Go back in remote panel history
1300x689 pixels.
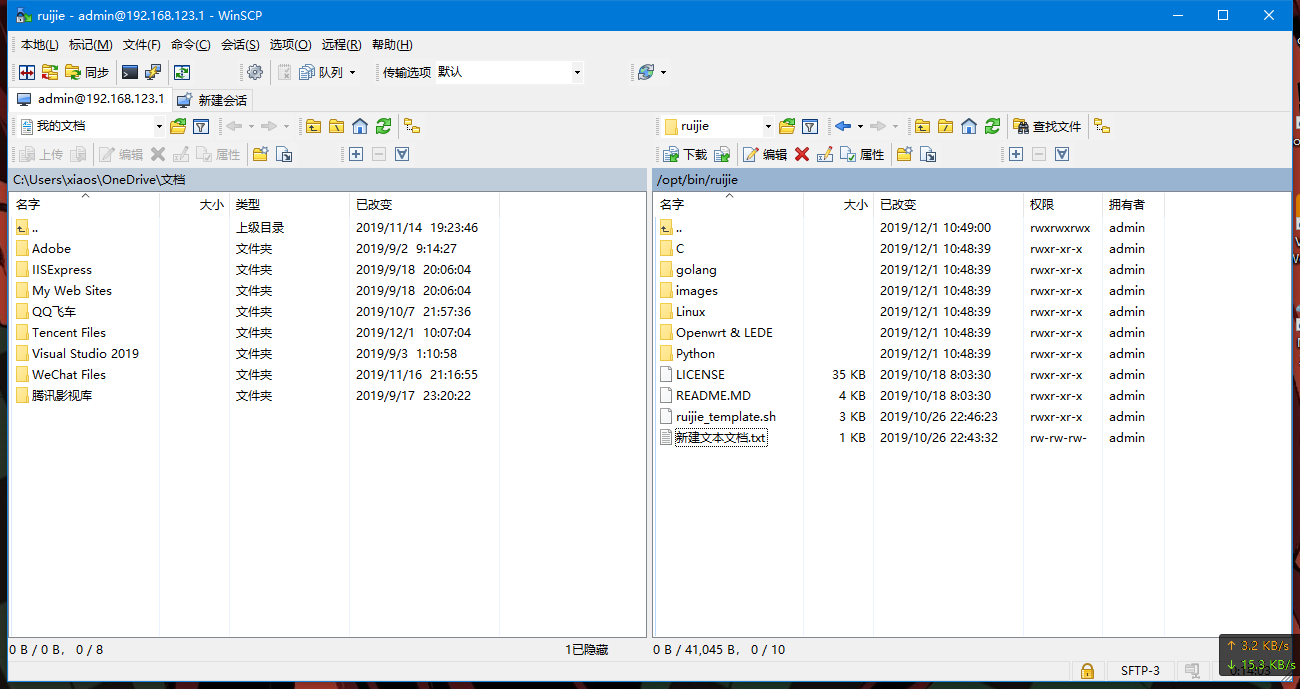click(843, 126)
